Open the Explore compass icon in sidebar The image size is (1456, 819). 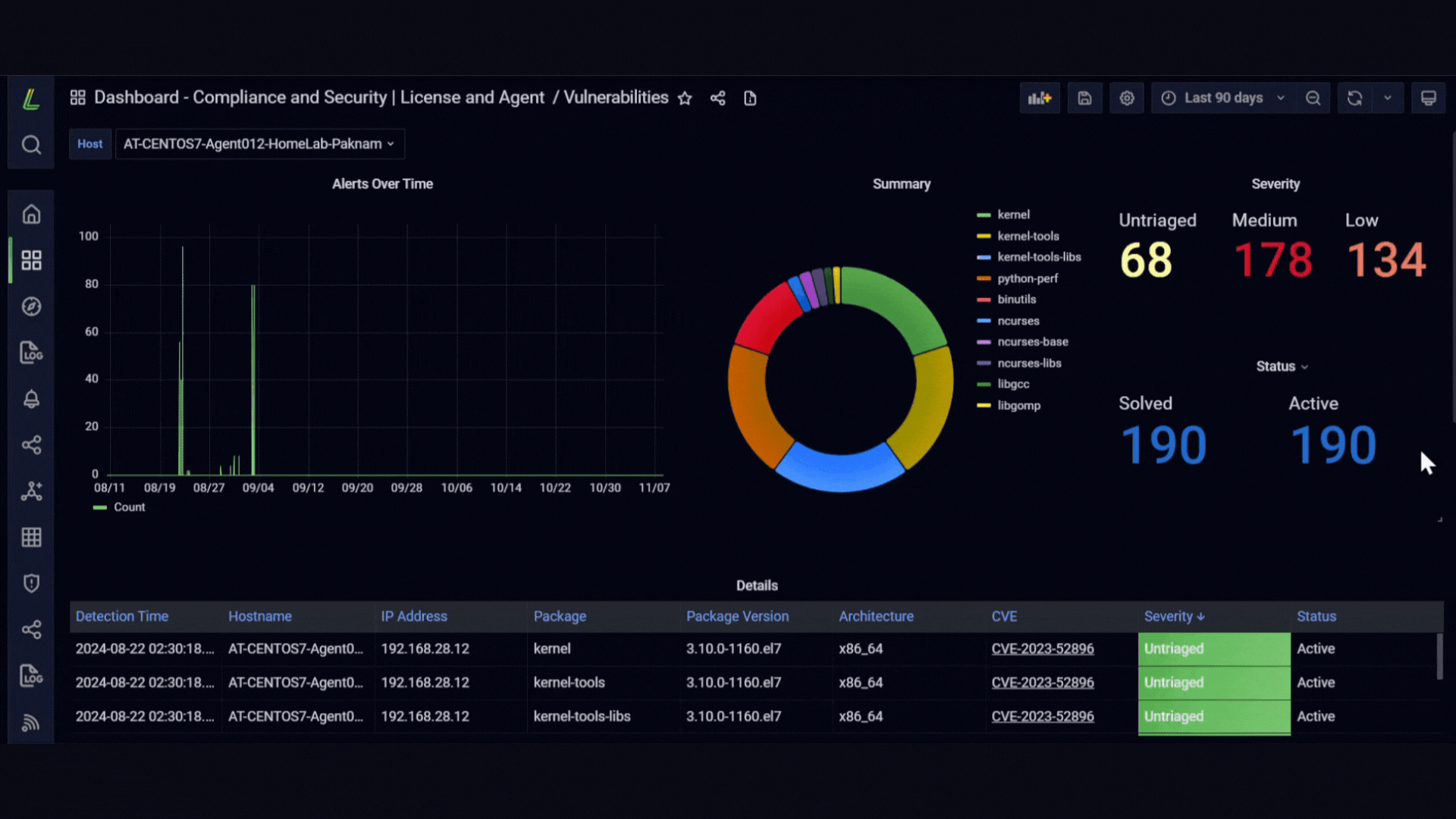(31, 306)
